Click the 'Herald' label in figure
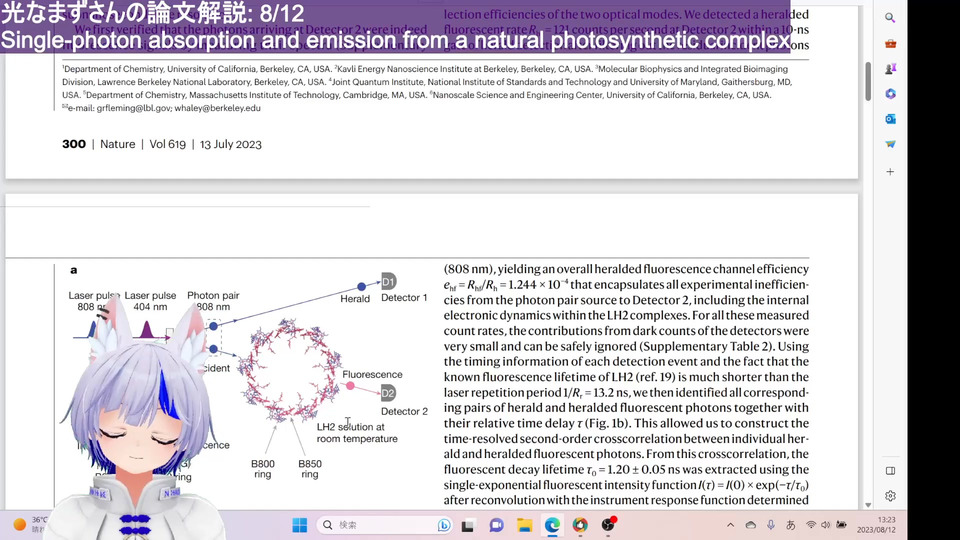Screen dimensions: 960x540 click(x=355, y=299)
